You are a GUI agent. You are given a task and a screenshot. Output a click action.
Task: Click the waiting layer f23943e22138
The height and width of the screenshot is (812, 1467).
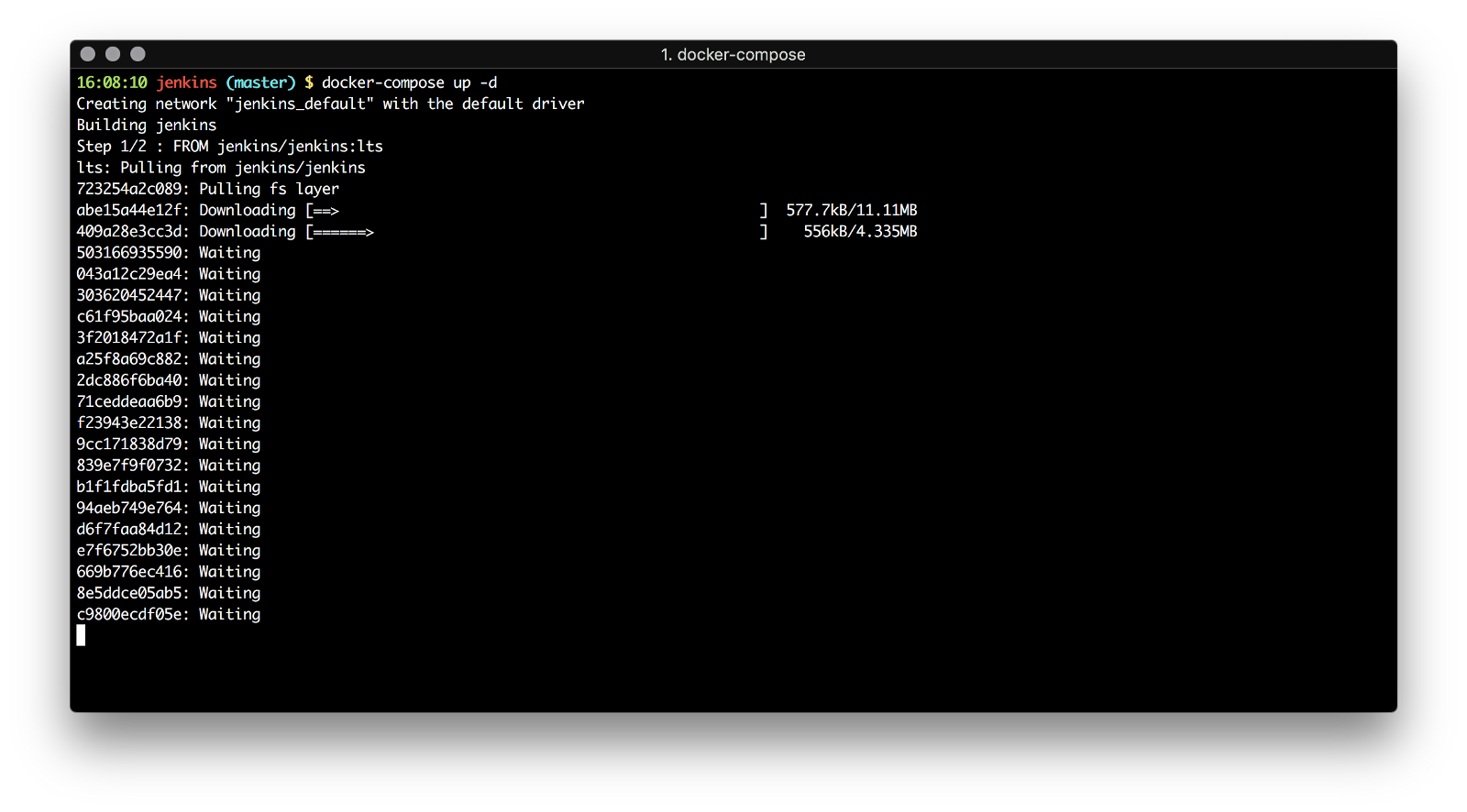point(169,422)
